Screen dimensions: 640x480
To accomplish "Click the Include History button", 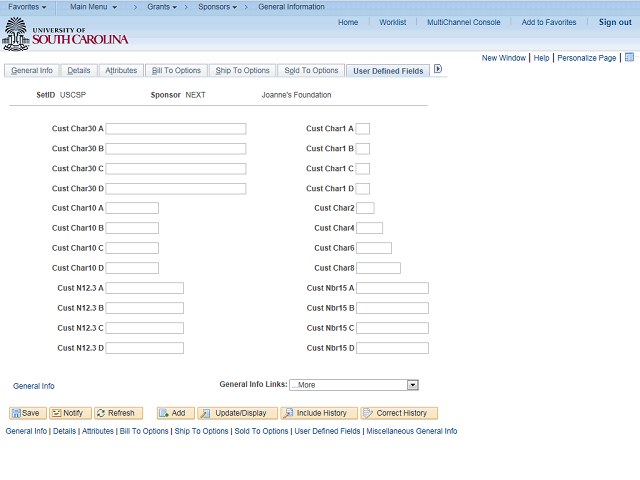I will pos(319,413).
